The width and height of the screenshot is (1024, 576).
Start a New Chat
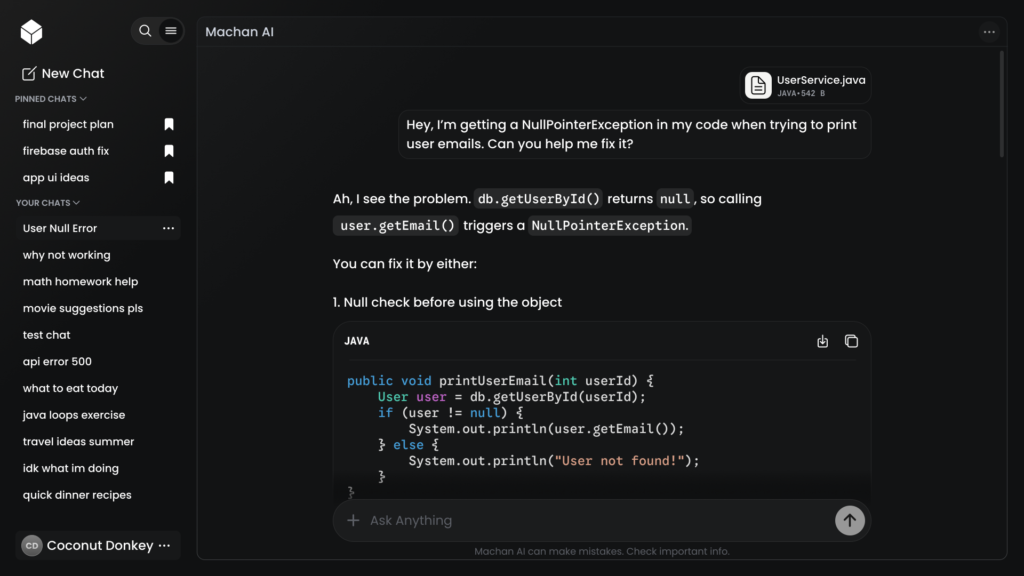click(63, 73)
